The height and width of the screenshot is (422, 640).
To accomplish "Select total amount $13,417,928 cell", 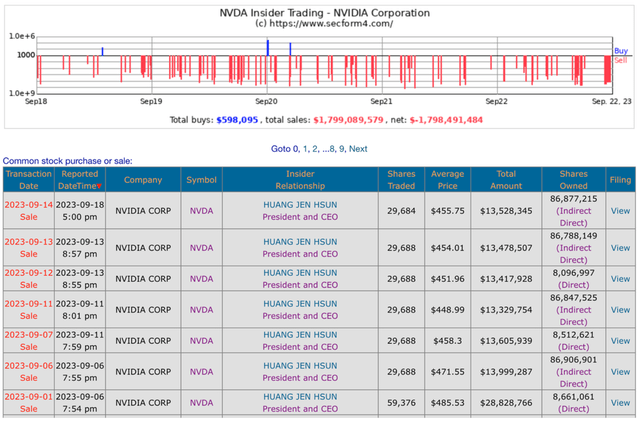I will coord(506,279).
